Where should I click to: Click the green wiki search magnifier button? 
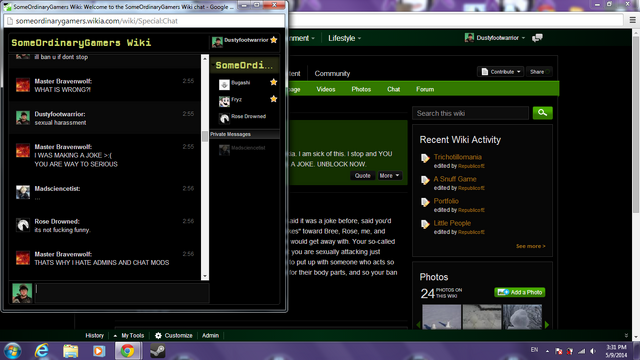click(x=542, y=113)
